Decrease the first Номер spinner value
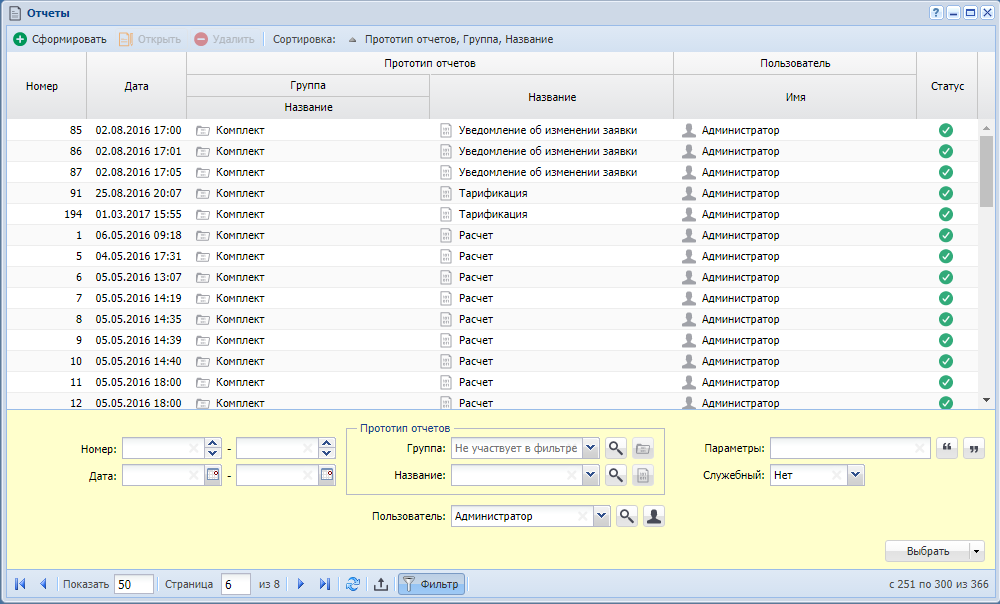The height and width of the screenshot is (604, 1000). coord(213,453)
